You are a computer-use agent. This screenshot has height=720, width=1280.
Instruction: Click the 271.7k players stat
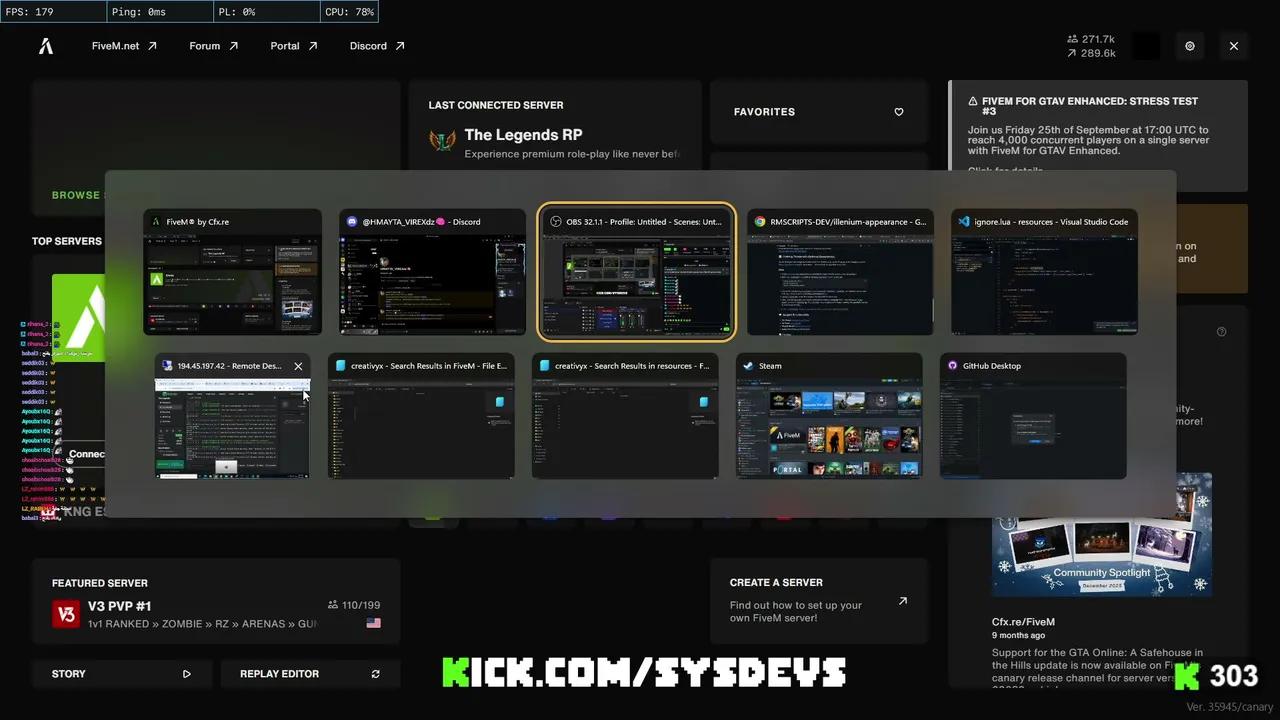(x=1090, y=39)
